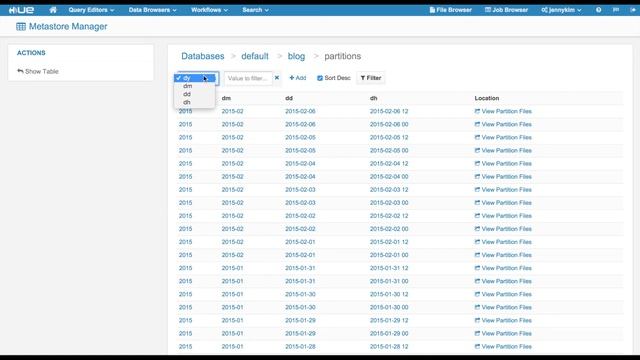Click the Add filter button

[298, 78]
